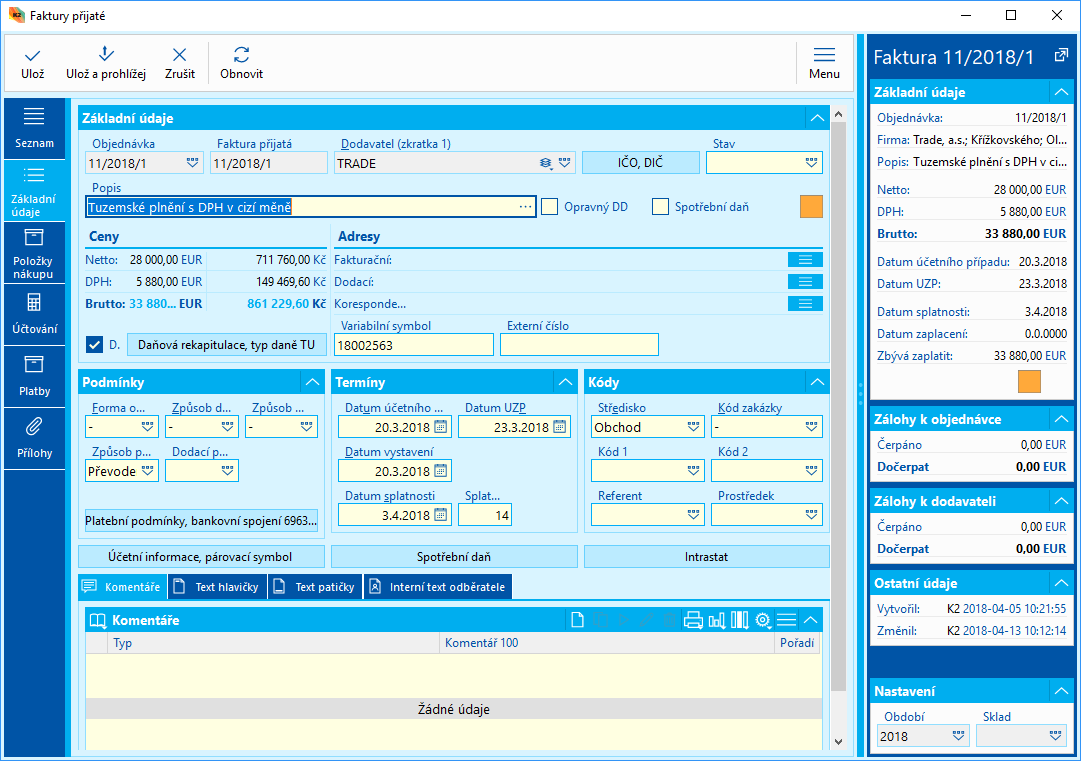Enable the Opravný DD checkbox
The image size is (1081, 761).
[550, 207]
